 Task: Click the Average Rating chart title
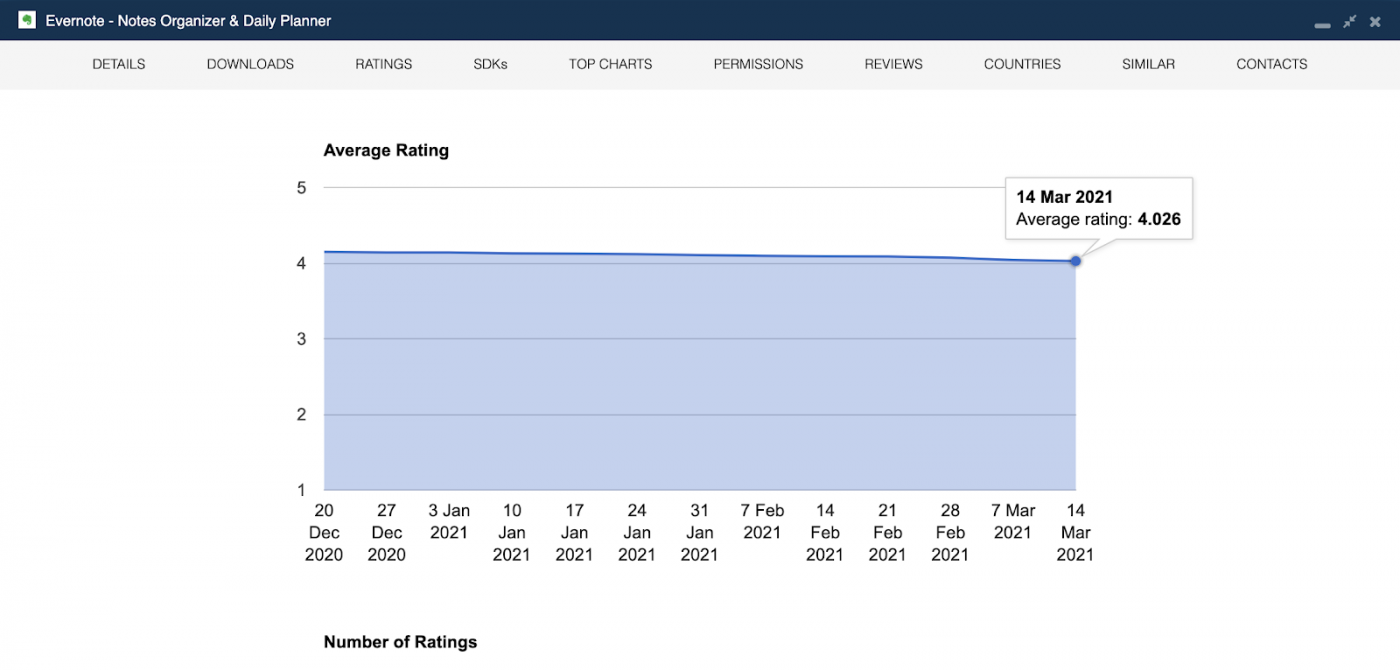click(386, 151)
